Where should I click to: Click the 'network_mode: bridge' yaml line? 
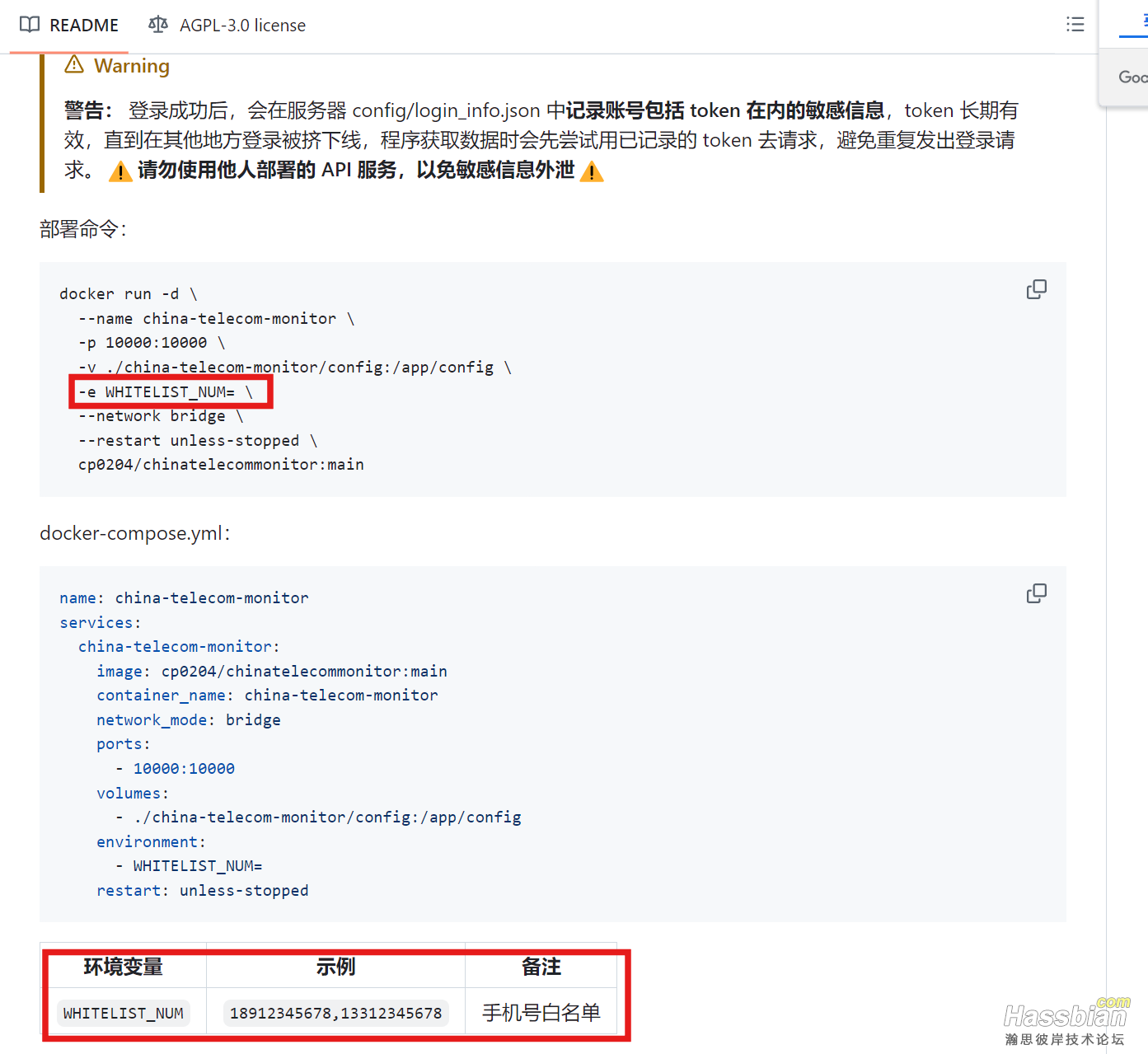click(x=189, y=719)
